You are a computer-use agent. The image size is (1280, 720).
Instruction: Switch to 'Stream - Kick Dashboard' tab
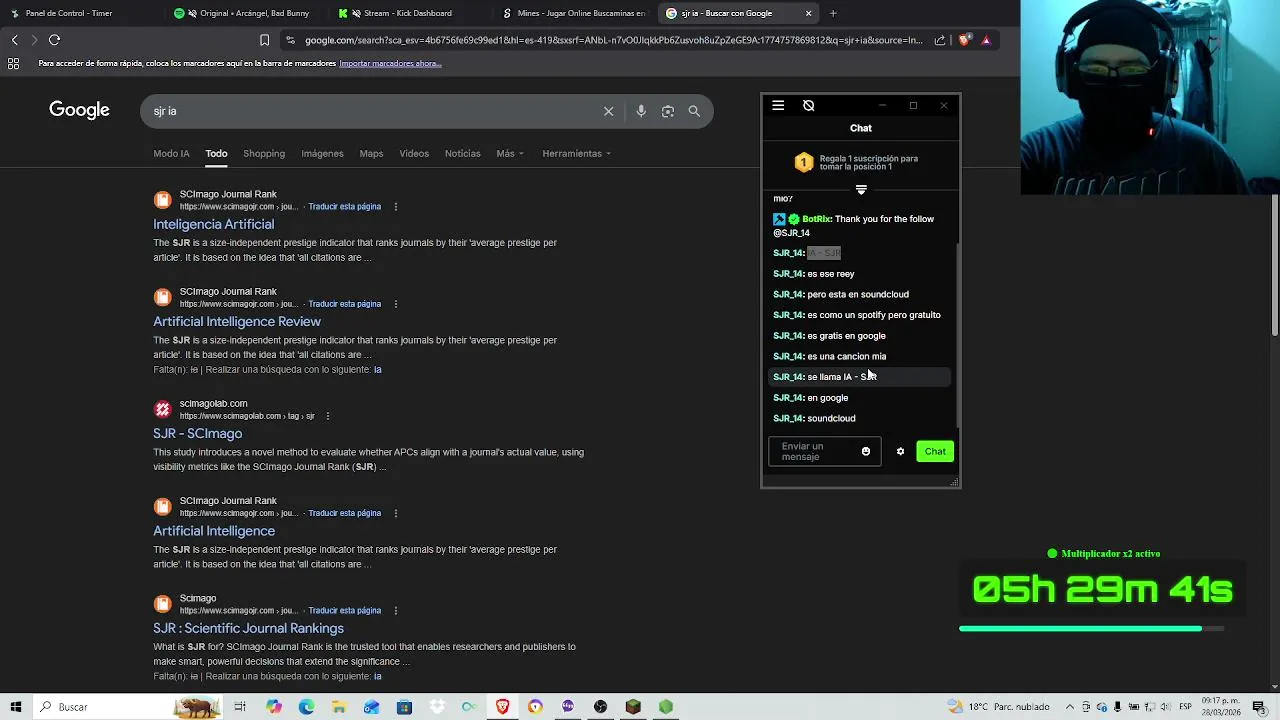[408, 13]
